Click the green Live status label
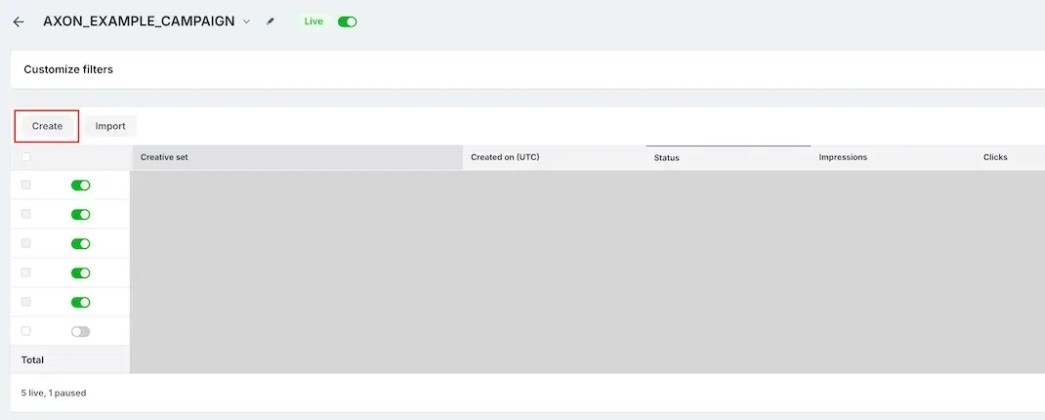 [313, 21]
